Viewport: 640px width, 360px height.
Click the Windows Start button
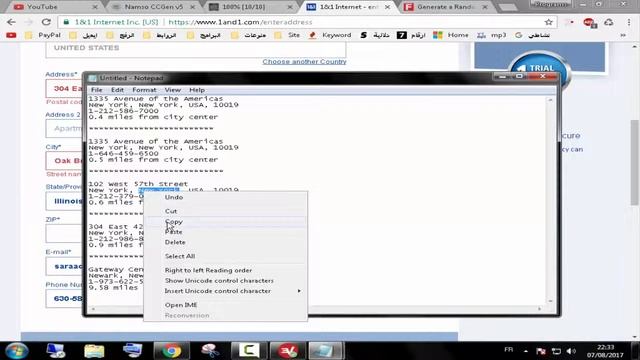pyautogui.click(x=17, y=351)
